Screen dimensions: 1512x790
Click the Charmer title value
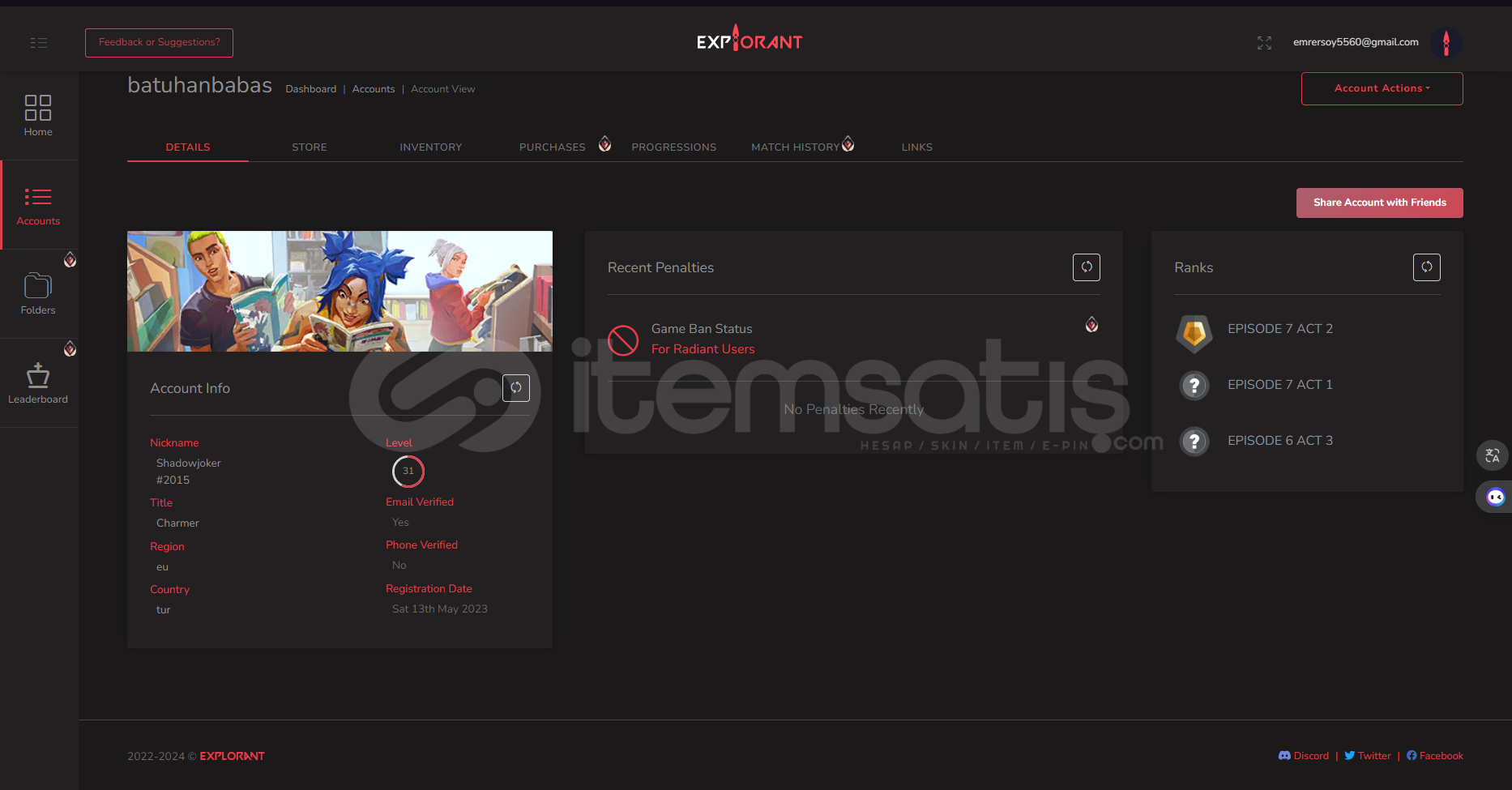[177, 523]
